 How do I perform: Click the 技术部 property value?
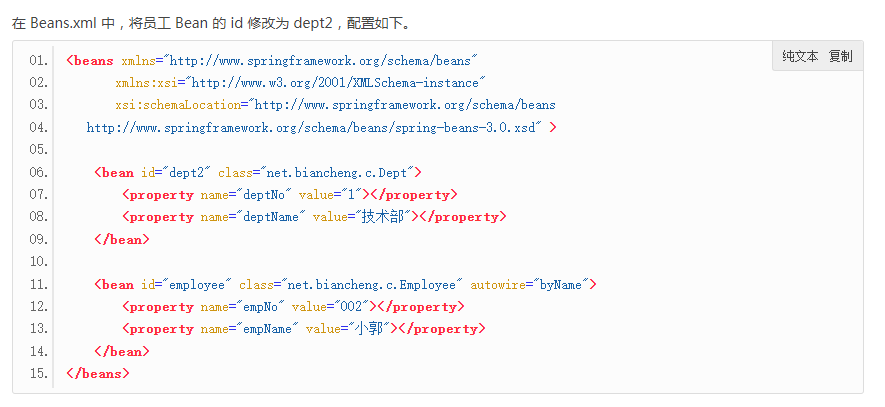click(x=383, y=217)
